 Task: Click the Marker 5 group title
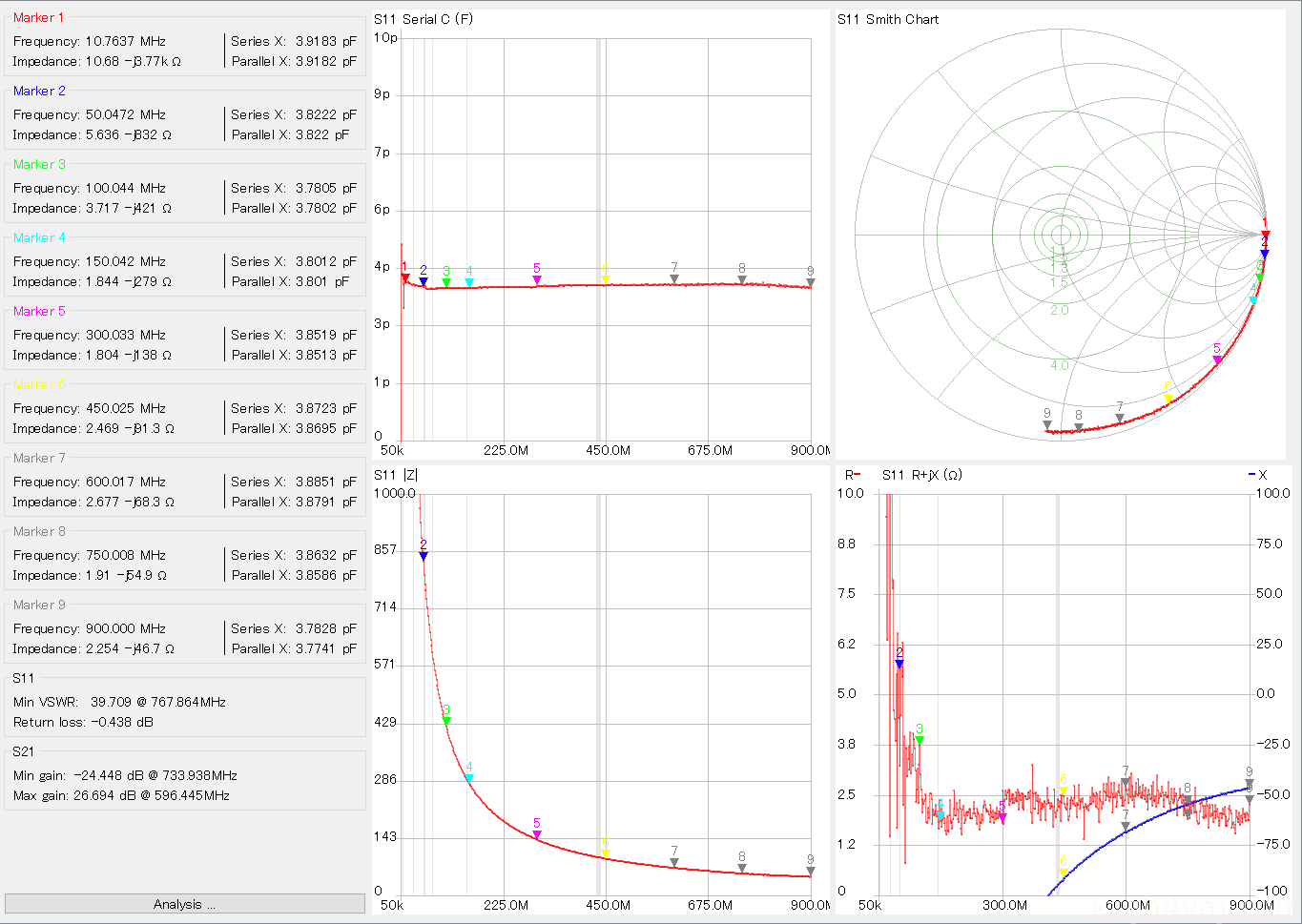tap(39, 311)
